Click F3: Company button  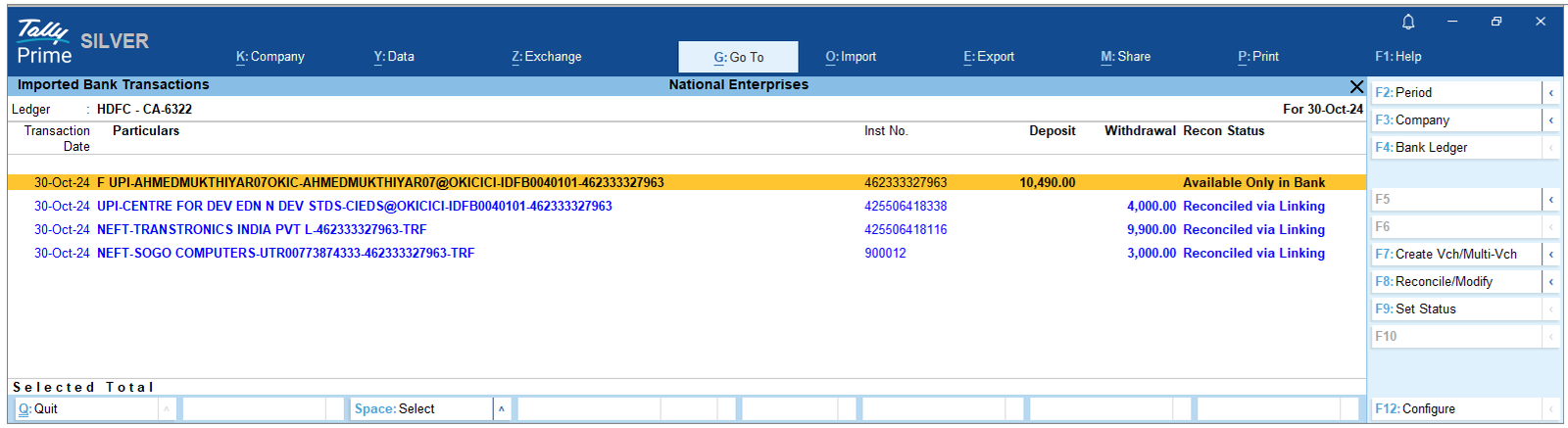(x=1455, y=119)
